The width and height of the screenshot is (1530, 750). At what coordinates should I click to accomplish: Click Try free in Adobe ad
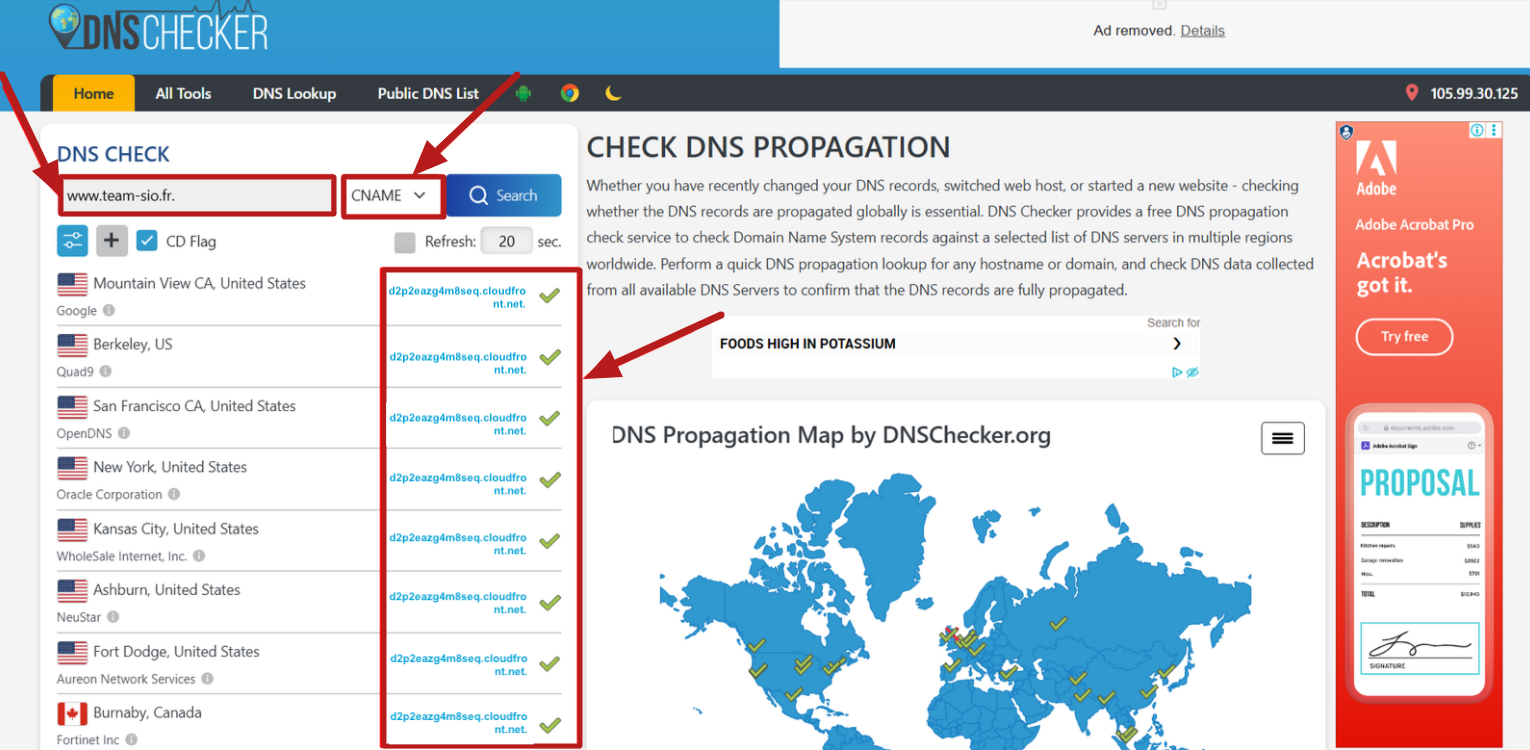pos(1404,337)
